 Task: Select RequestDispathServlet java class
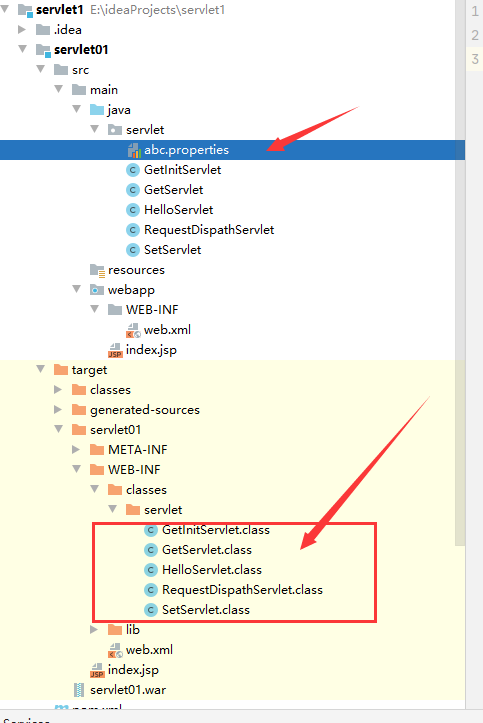pyautogui.click(x=209, y=230)
